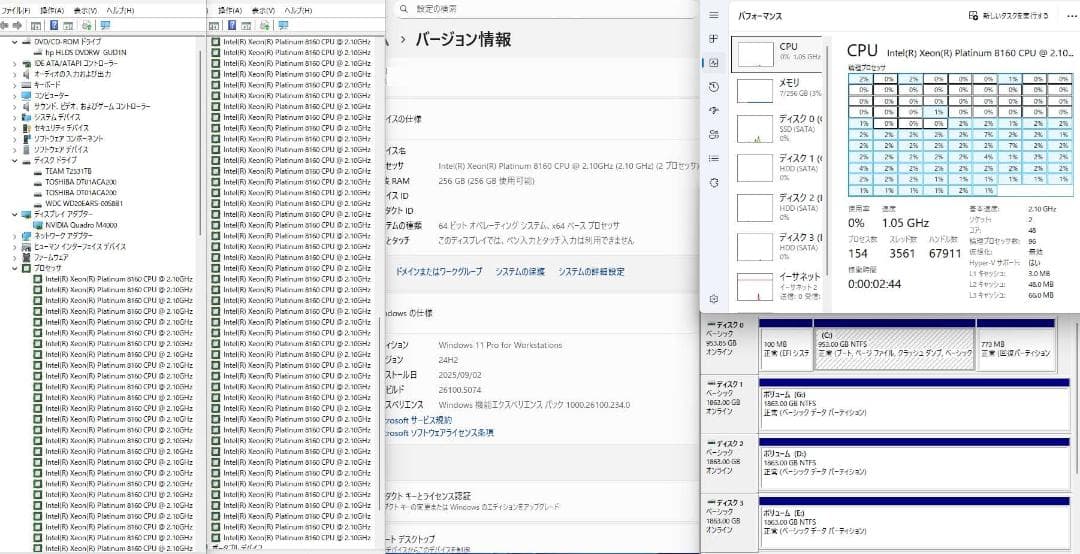
Task: Click the monitor icon in right Device Manager toolbar
Action: (282, 25)
